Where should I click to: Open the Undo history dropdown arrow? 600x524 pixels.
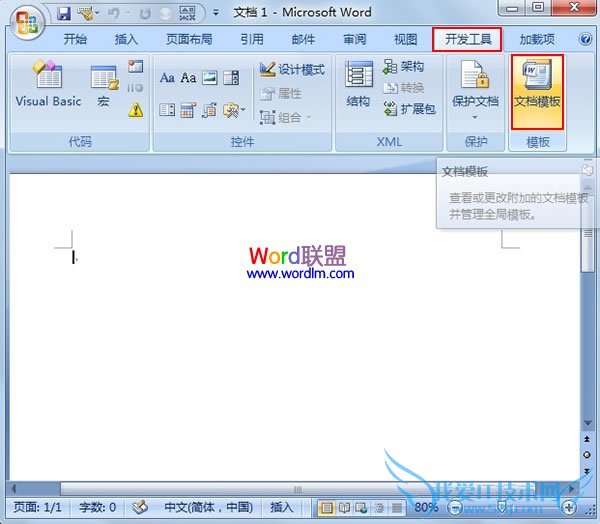point(127,14)
